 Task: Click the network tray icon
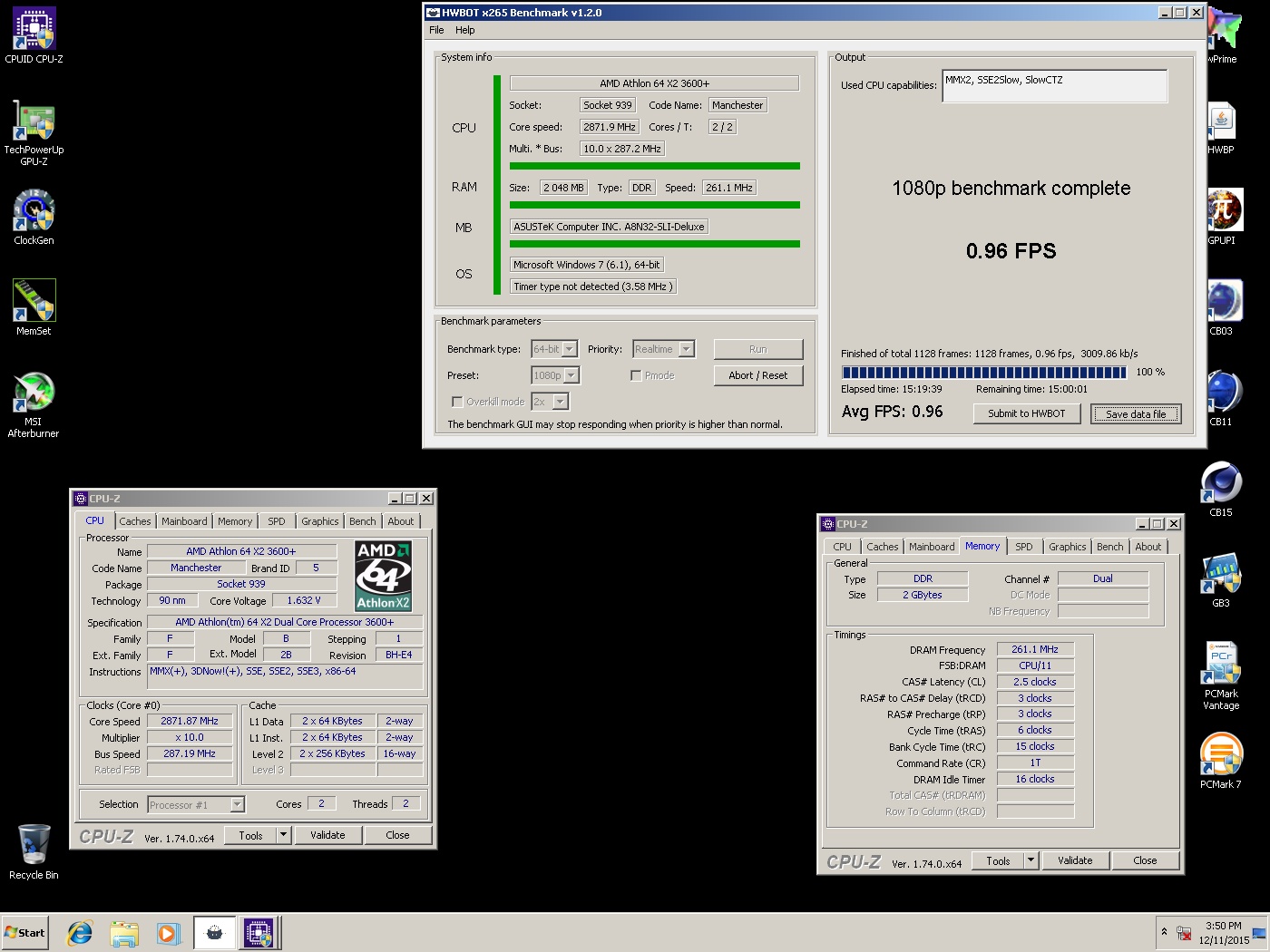1184,933
